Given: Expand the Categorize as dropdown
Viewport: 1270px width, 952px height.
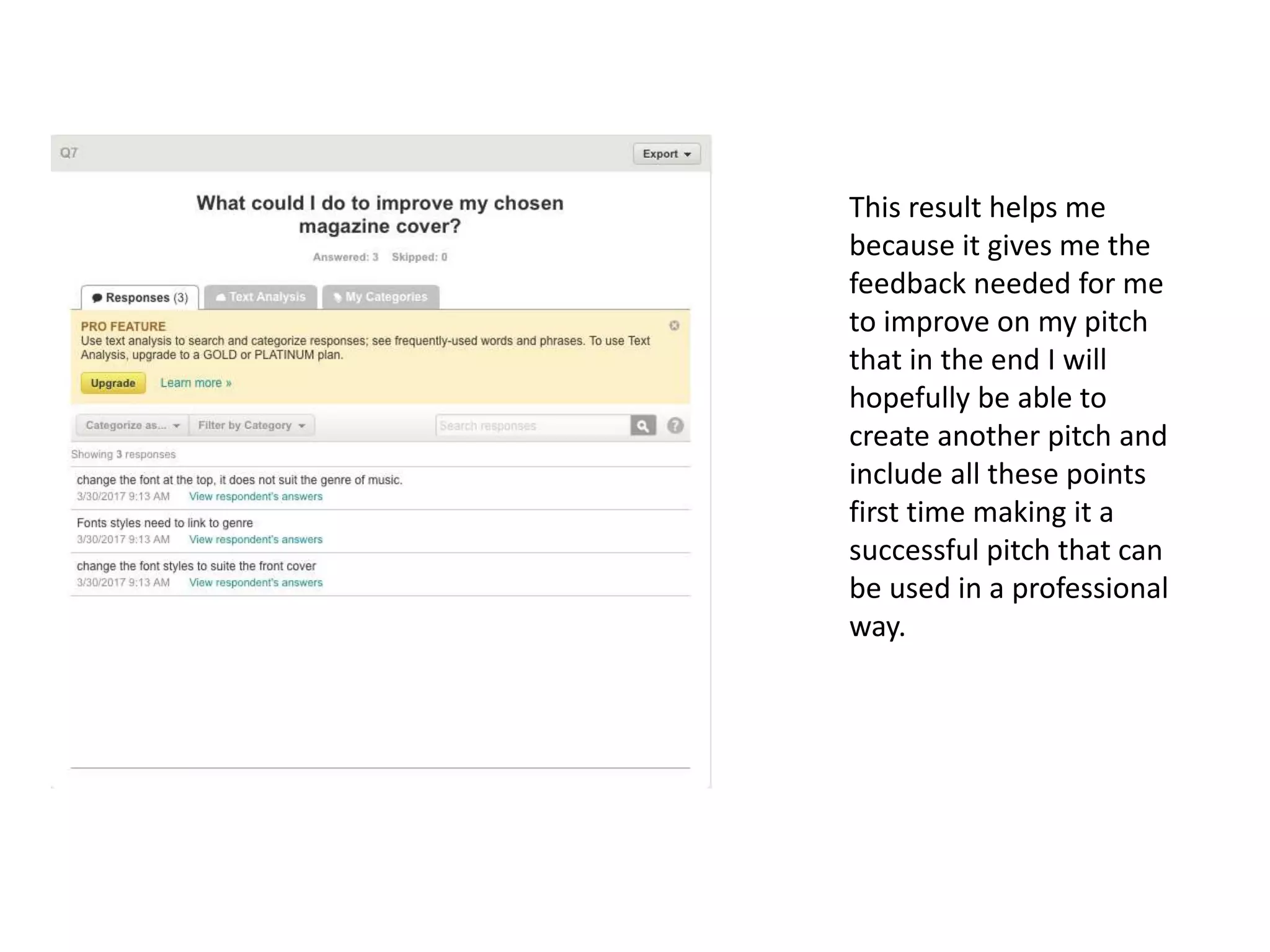Looking at the screenshot, I should pyautogui.click(x=132, y=426).
